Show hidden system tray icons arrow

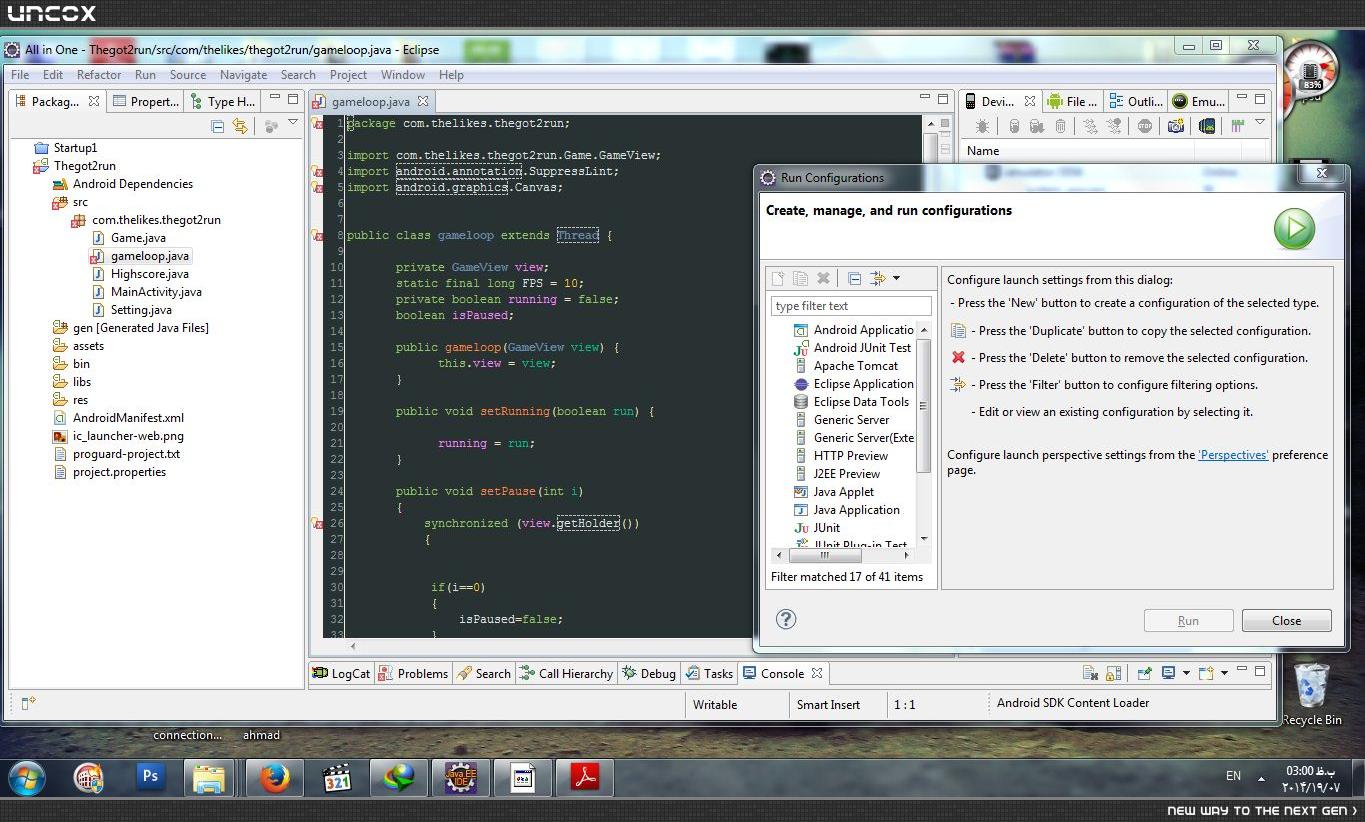pos(1261,778)
